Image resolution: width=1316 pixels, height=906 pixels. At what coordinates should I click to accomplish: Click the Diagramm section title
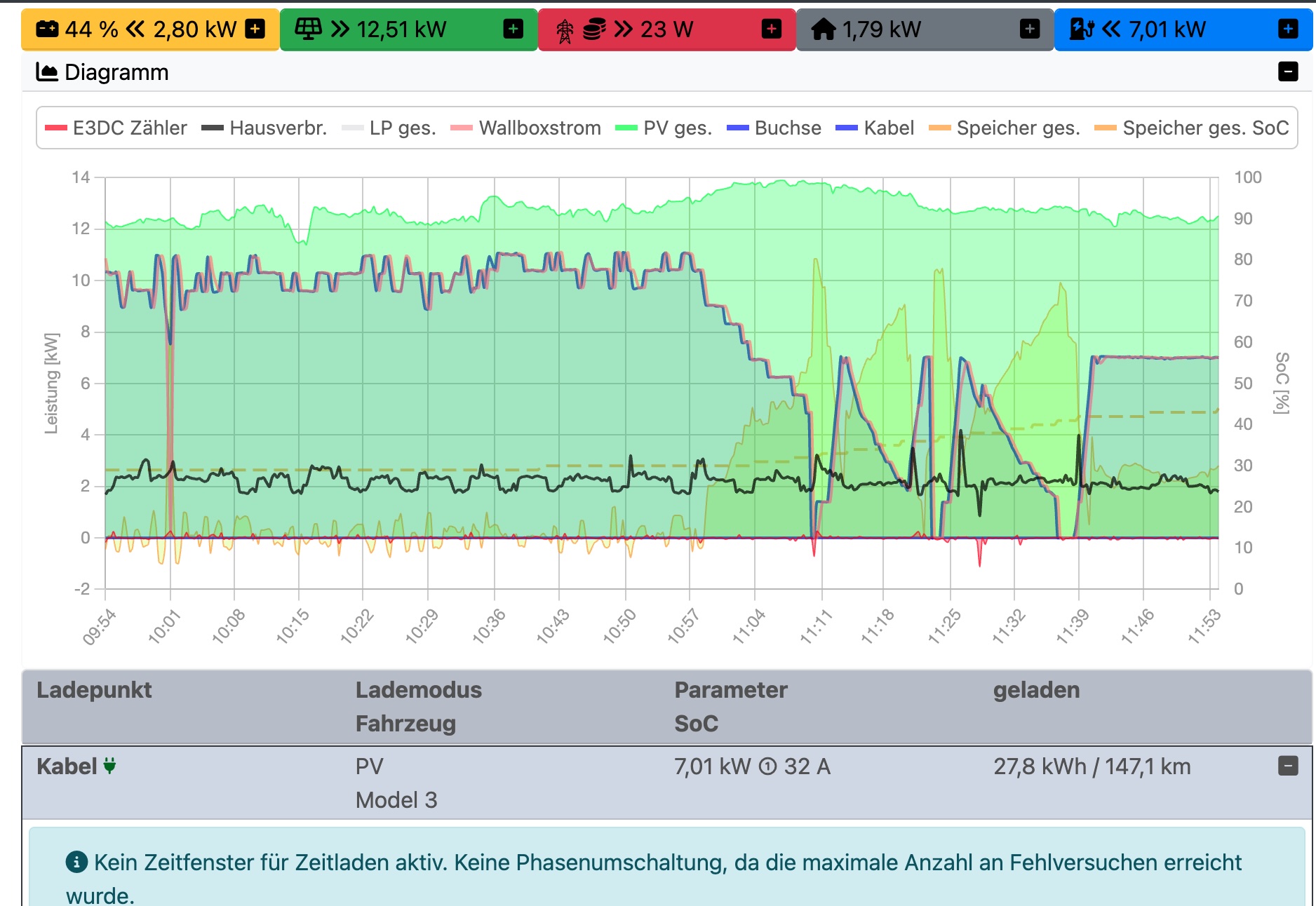(116, 72)
